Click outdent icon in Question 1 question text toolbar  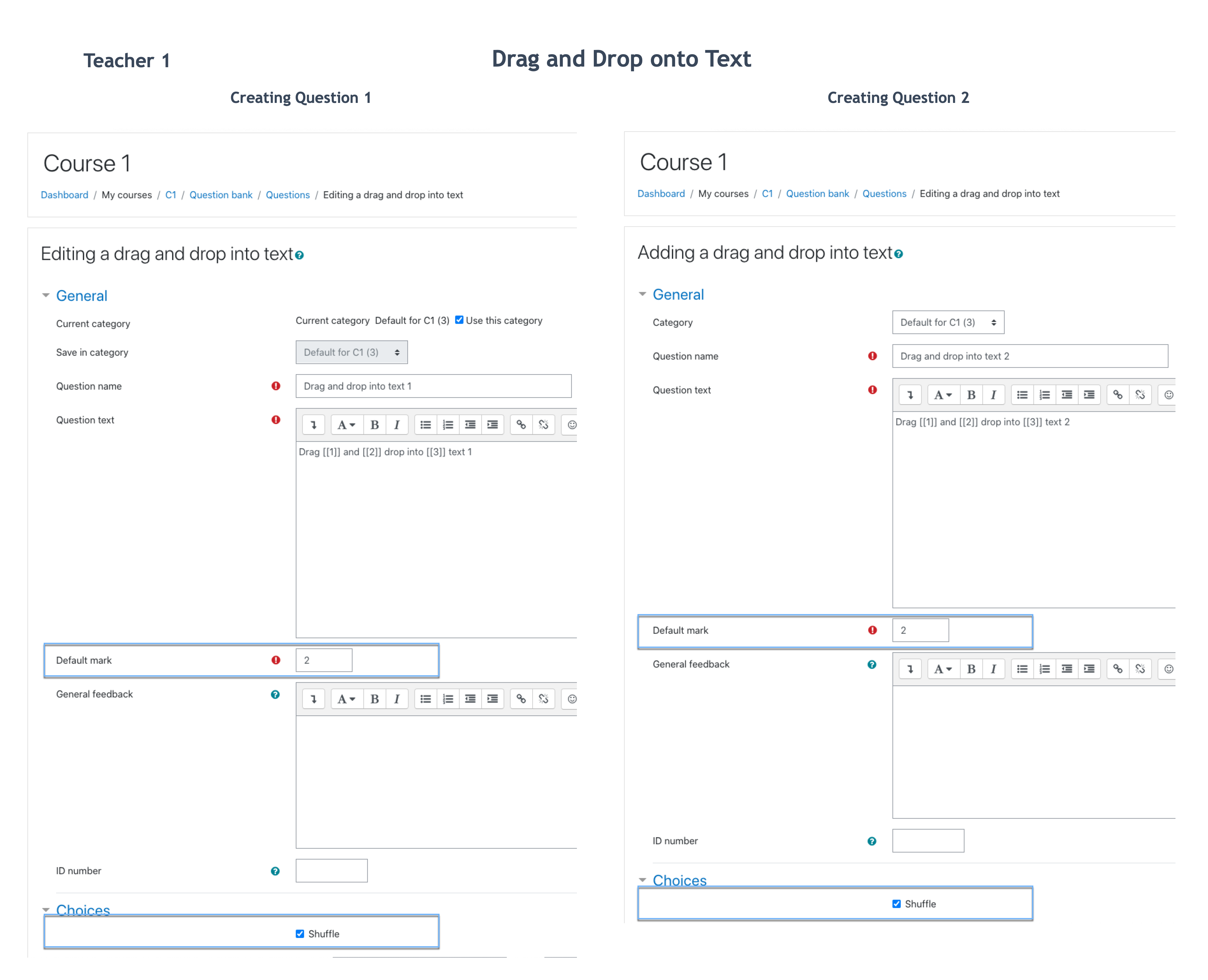470,425
